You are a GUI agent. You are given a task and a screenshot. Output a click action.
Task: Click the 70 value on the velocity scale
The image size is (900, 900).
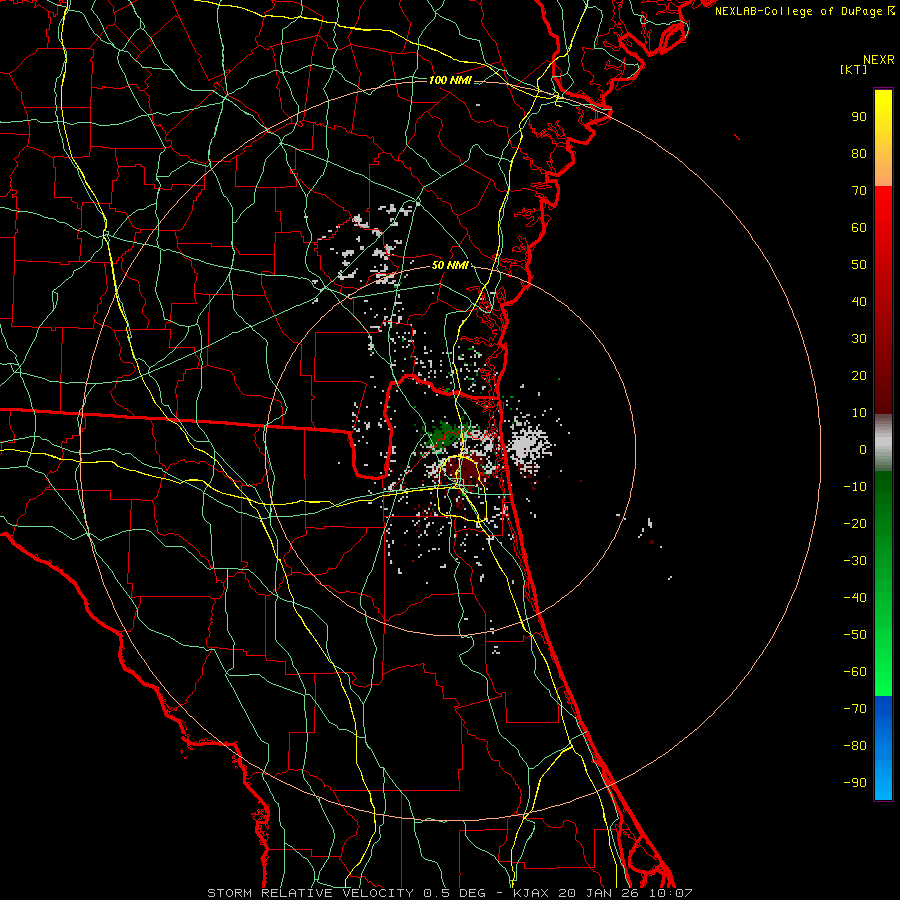[x=859, y=191]
